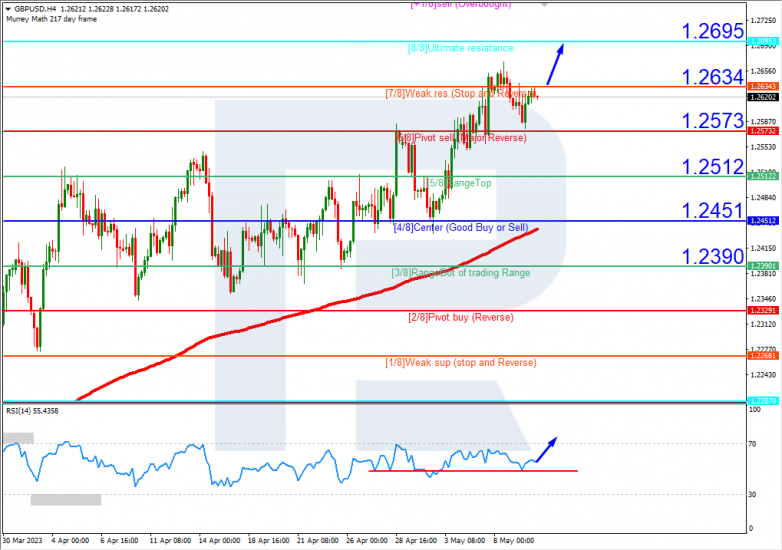Select the cyan 1.26953 price tag
This screenshot has height=550, width=782.
[x=763, y=41]
